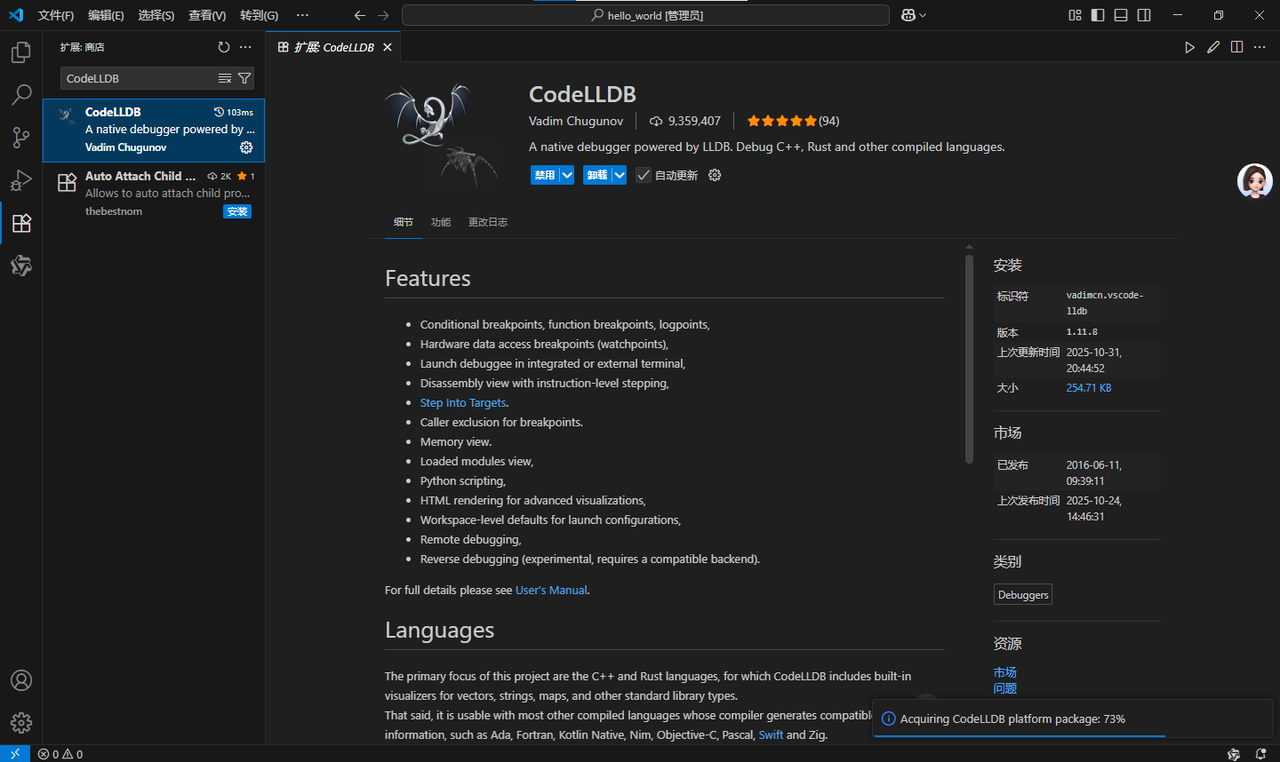The image size is (1280, 762).
Task: Click the hello_world command center search box
Action: pos(645,15)
